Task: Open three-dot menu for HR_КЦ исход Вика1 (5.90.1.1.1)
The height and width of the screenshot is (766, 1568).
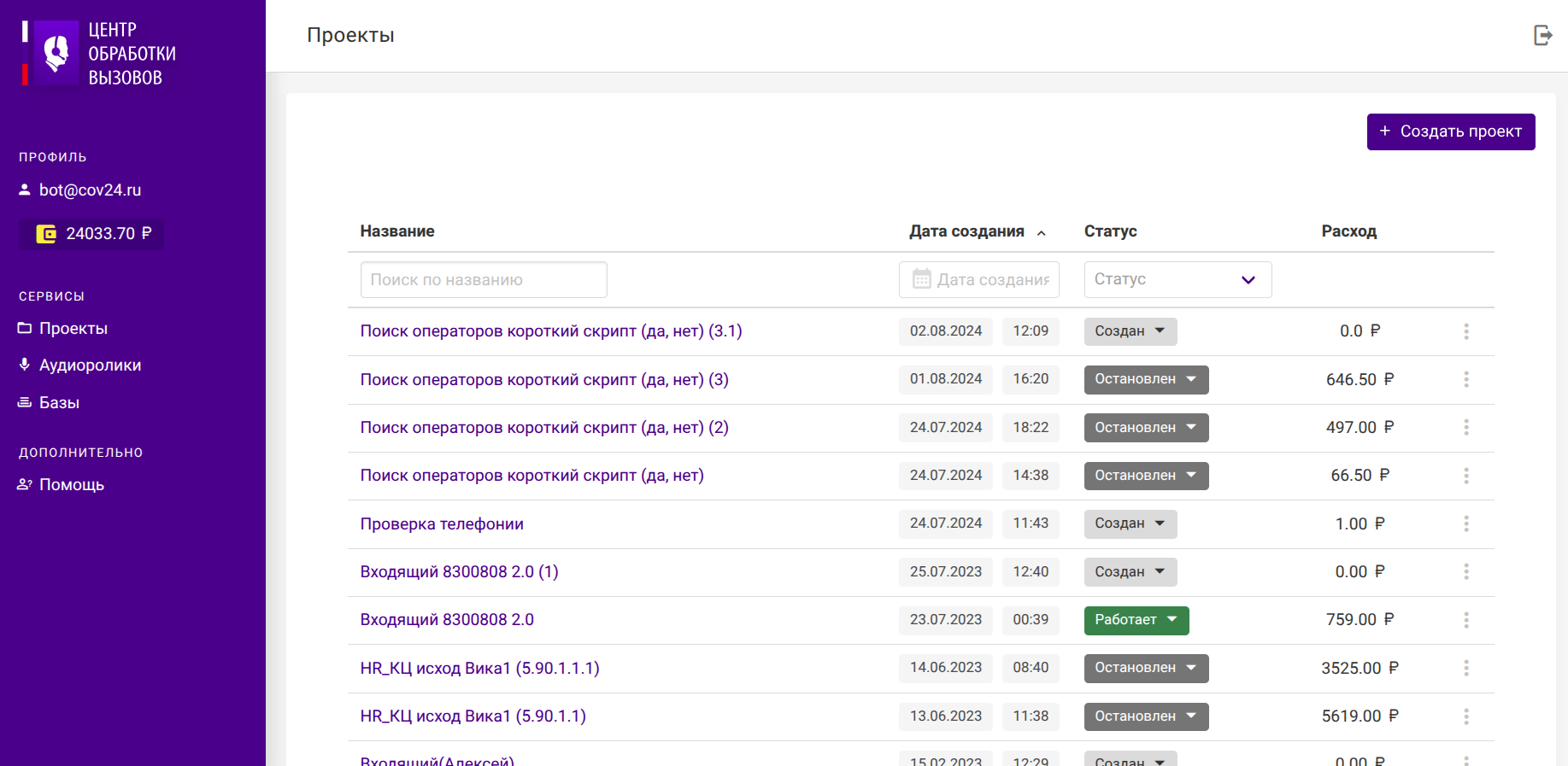Action: [x=1466, y=668]
